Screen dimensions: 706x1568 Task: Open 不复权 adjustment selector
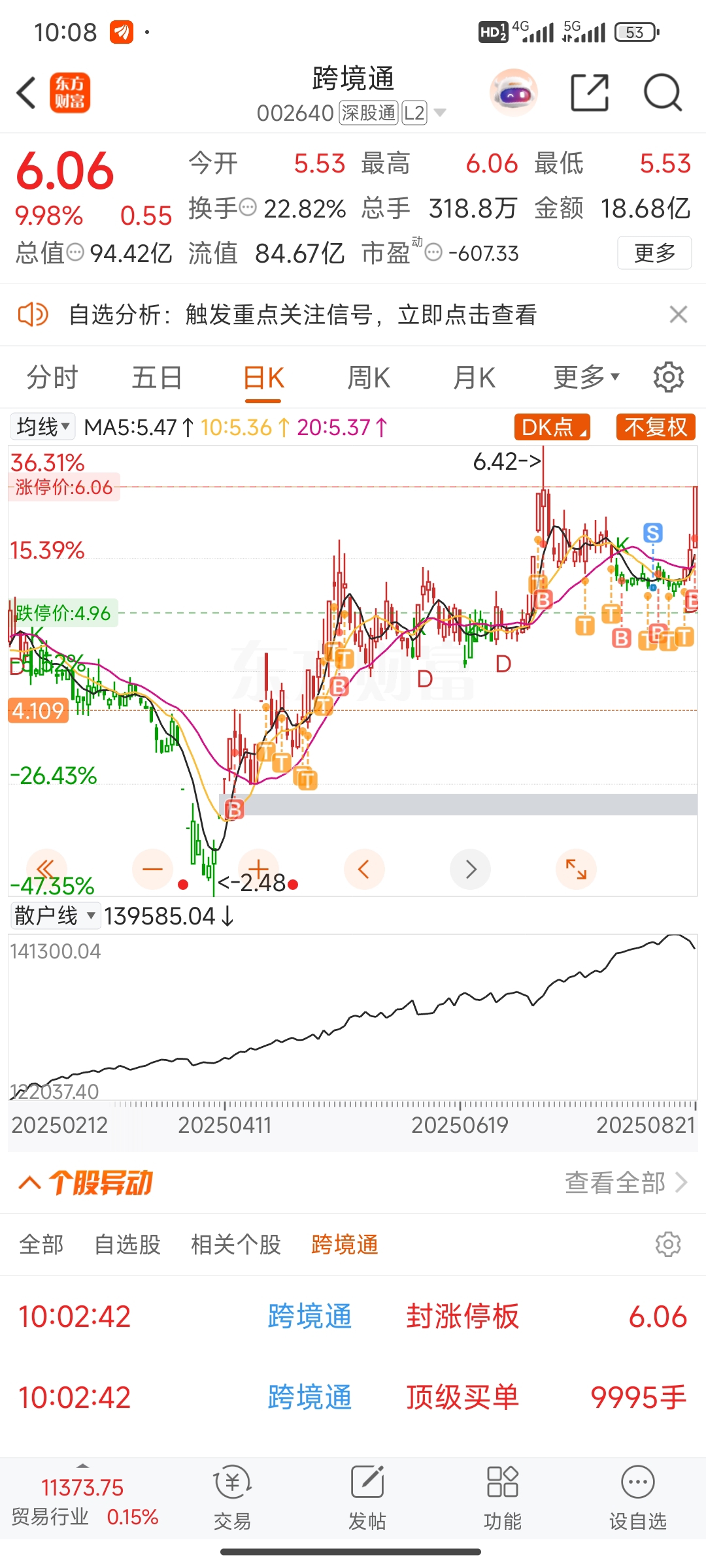pos(656,427)
